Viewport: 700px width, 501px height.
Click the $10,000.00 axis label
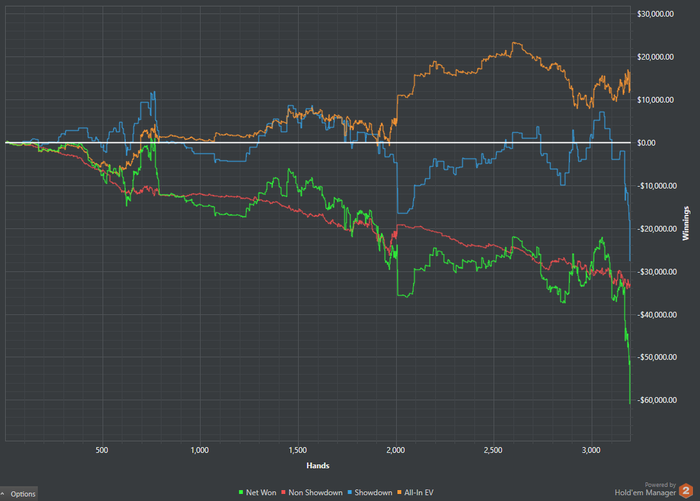click(x=655, y=100)
